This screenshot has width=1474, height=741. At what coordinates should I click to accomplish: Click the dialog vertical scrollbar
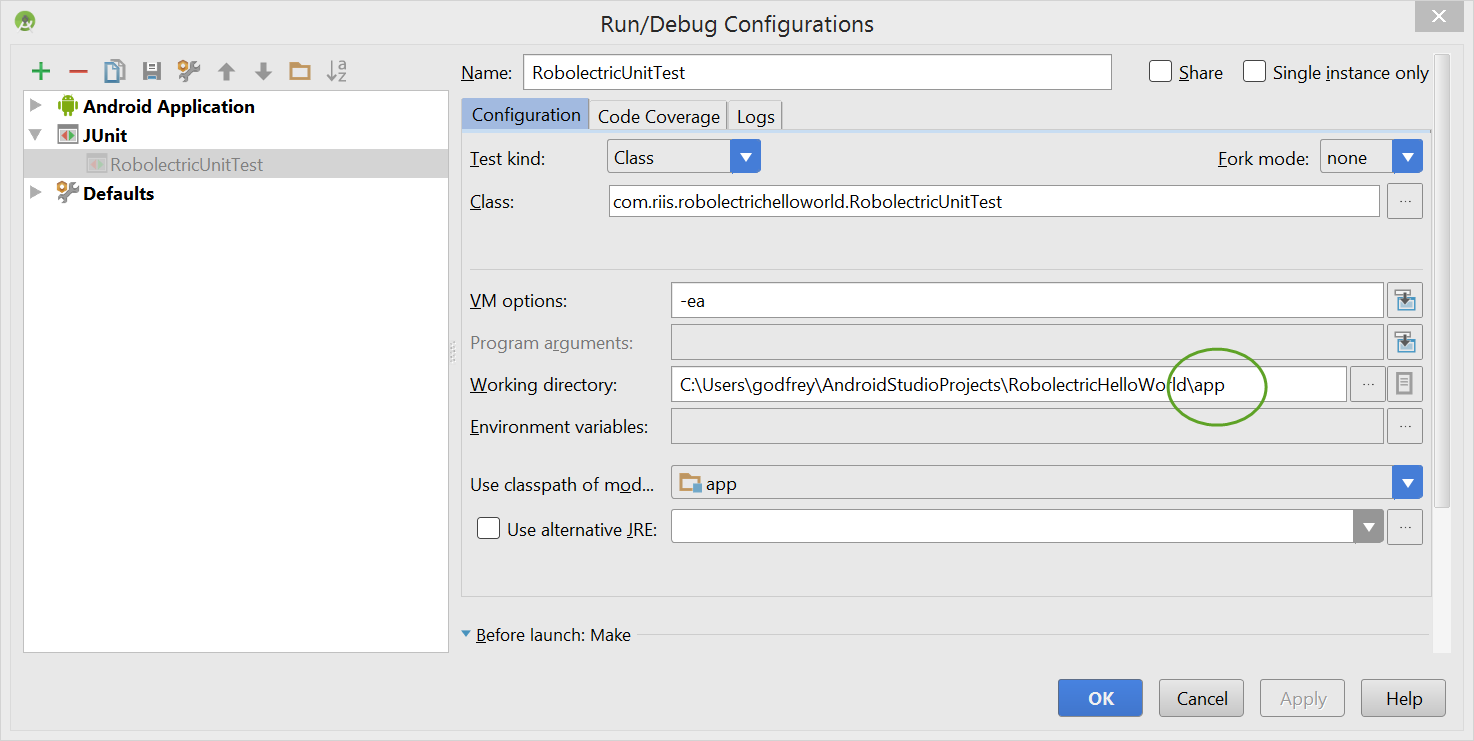(x=1441, y=280)
